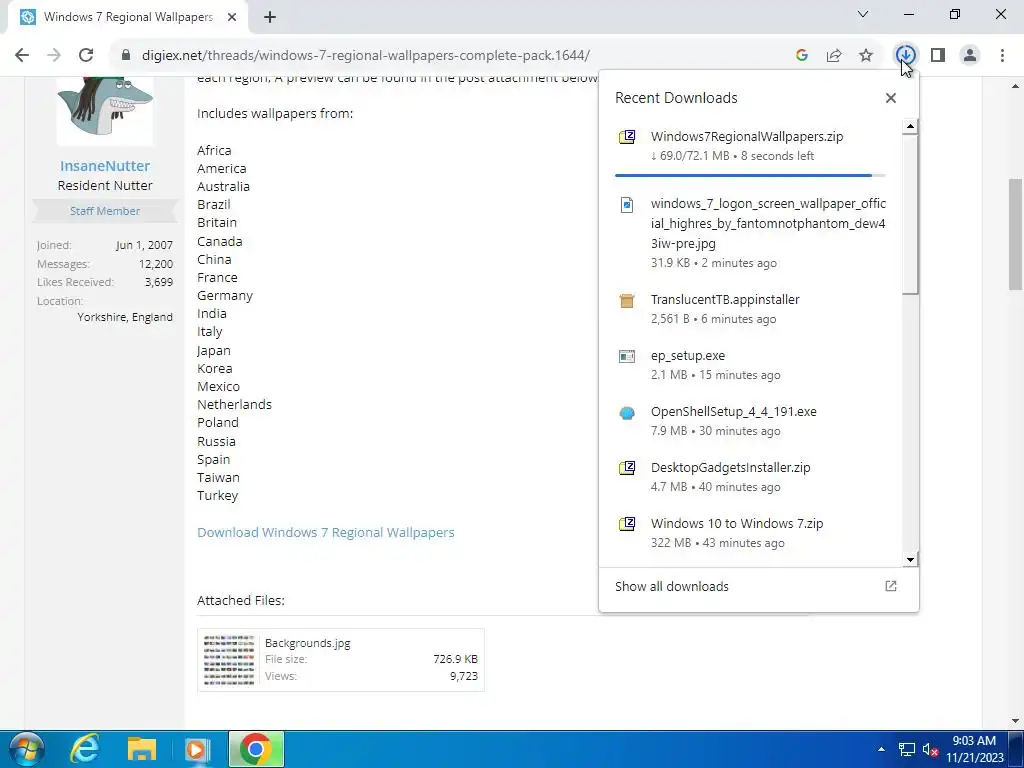The height and width of the screenshot is (768, 1024).
Task: Click the address bar URL
Action: click(x=366, y=56)
